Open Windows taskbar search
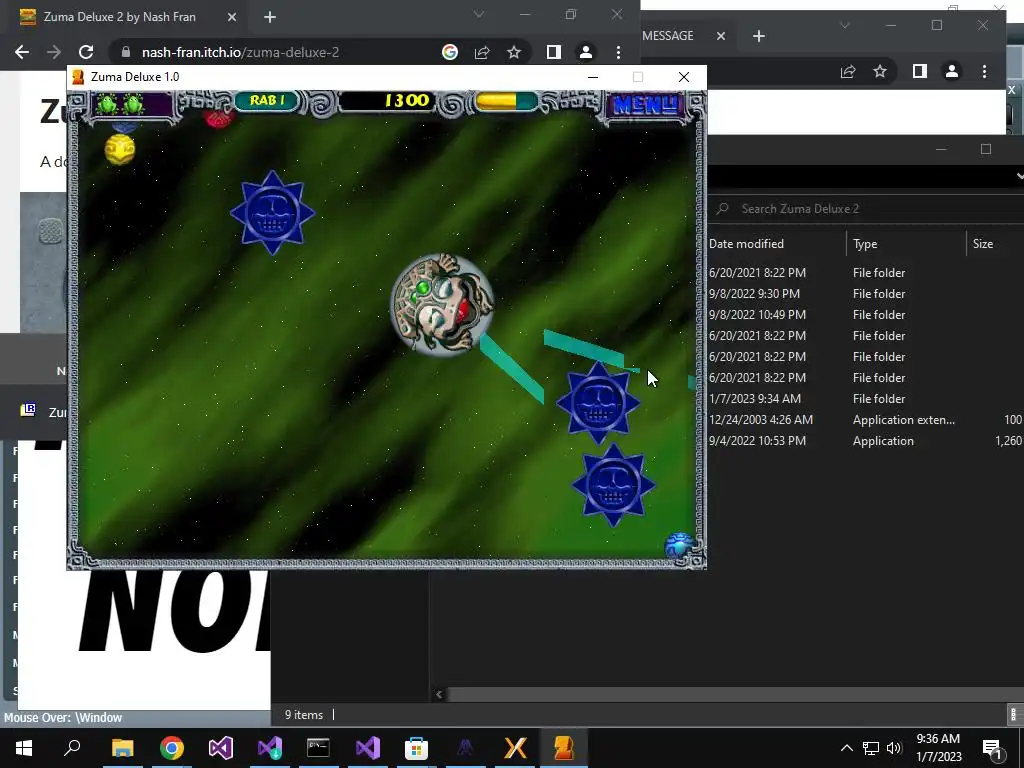Viewport: 1024px width, 768px height. click(x=72, y=748)
